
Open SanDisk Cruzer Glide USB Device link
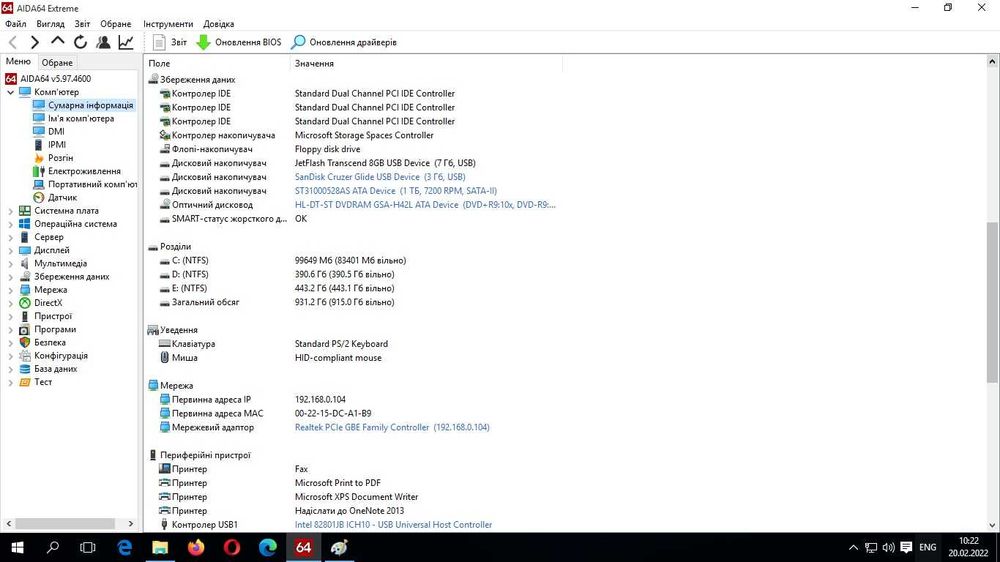click(x=380, y=177)
